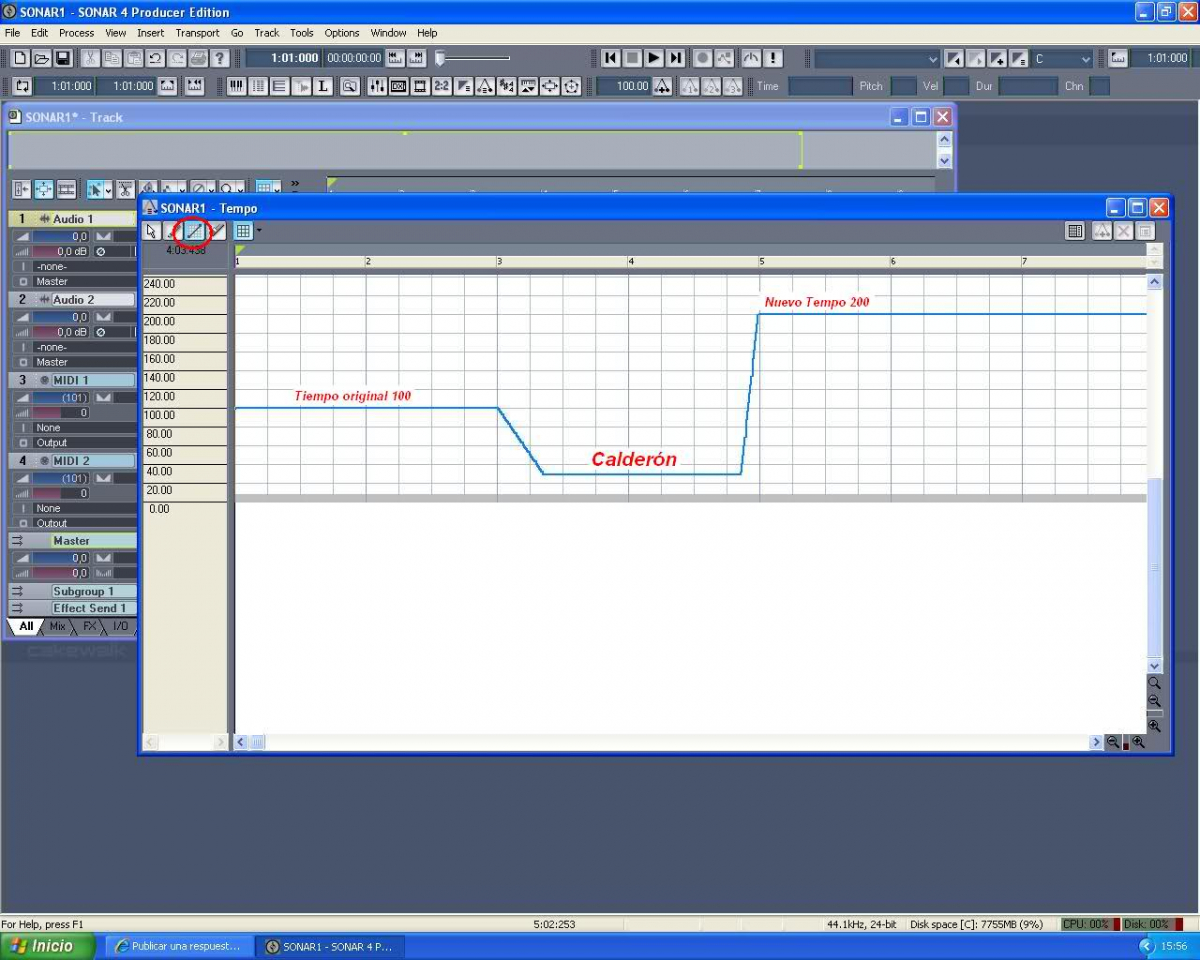Expand the snap grid options dropdown arrow
The width and height of the screenshot is (1200, 960).
pyautogui.click(x=260, y=231)
